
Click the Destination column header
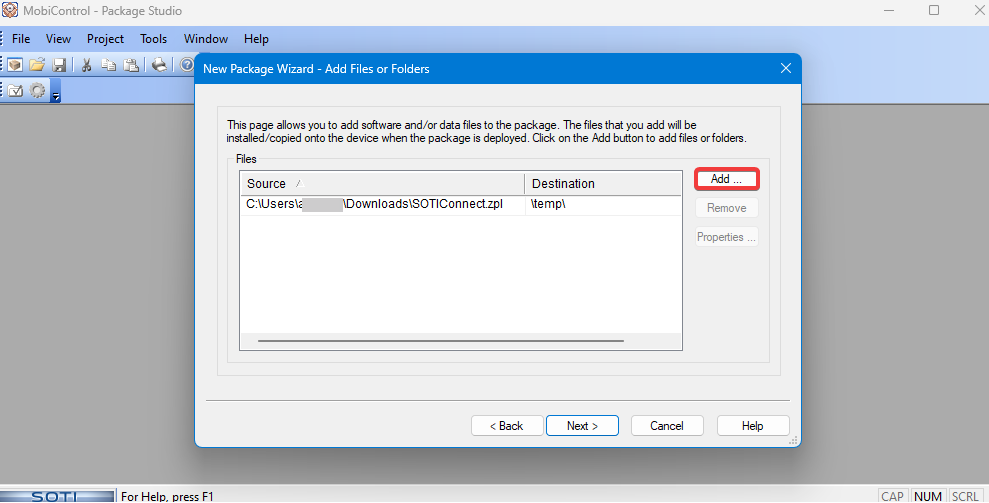[x=602, y=184]
